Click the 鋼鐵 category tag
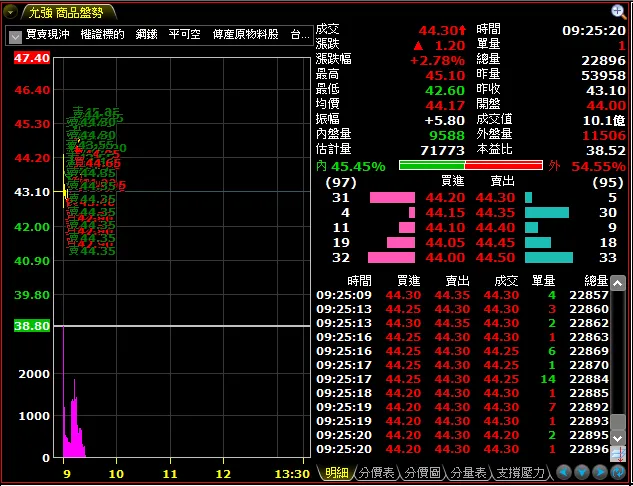This screenshot has width=633, height=486. coord(147,34)
